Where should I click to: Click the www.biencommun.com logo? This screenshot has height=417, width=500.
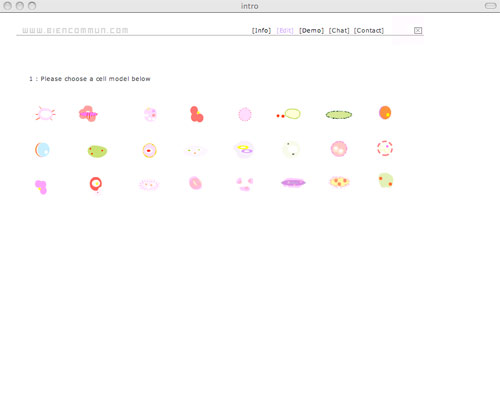tap(75, 31)
